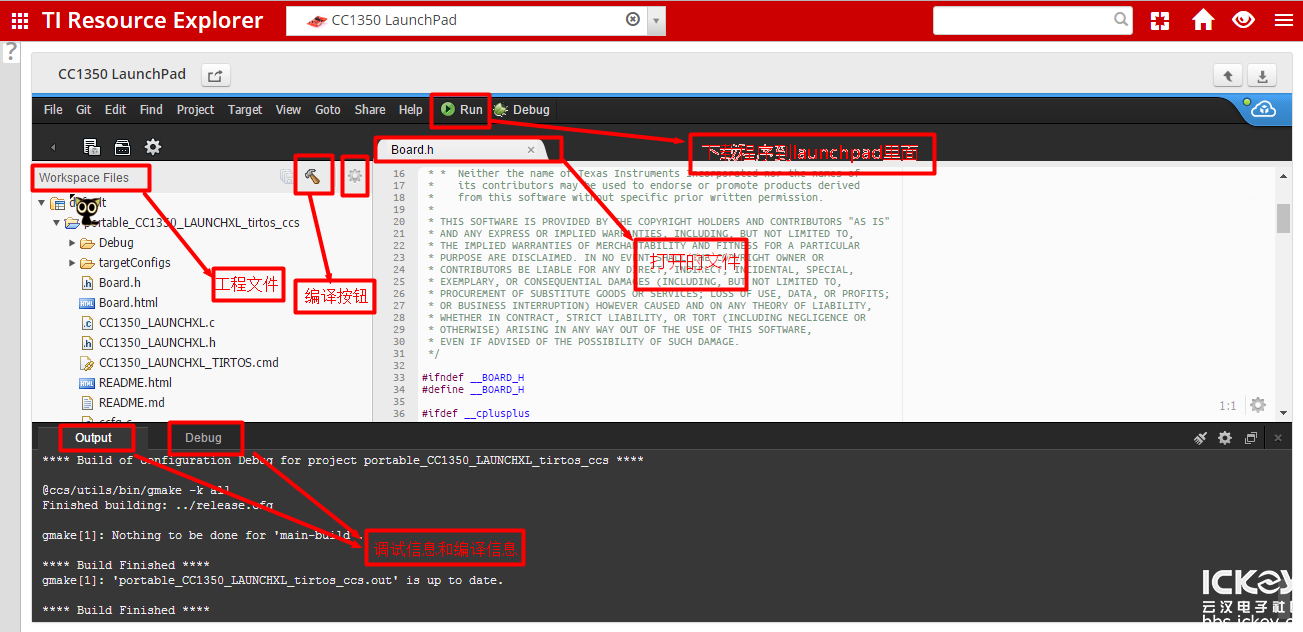The width and height of the screenshot is (1303, 632).
Task: Click the fullscreen expand icon in the red header
Action: pyautogui.click(x=1160, y=20)
